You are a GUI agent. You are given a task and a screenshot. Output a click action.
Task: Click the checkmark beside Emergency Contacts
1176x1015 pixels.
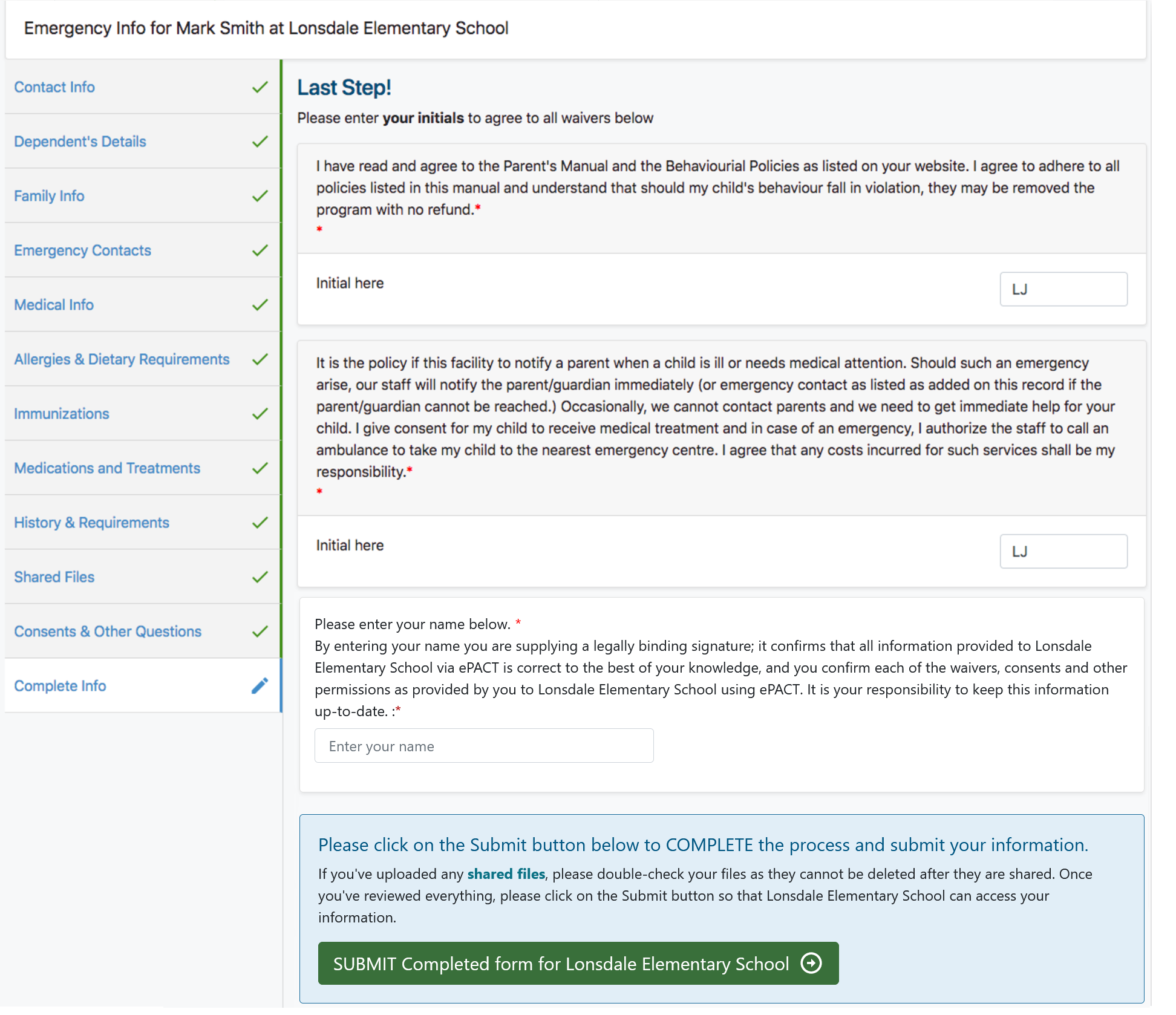(260, 250)
